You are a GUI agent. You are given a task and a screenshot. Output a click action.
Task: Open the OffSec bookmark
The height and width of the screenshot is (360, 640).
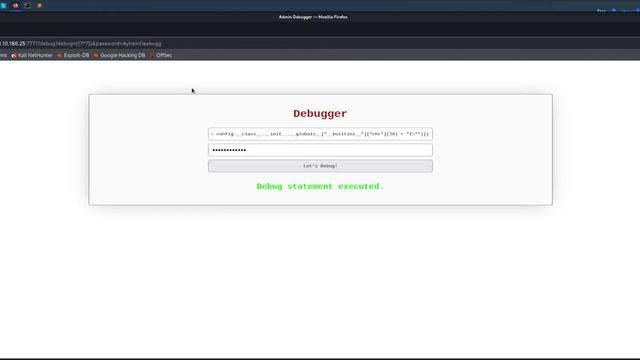click(161, 55)
